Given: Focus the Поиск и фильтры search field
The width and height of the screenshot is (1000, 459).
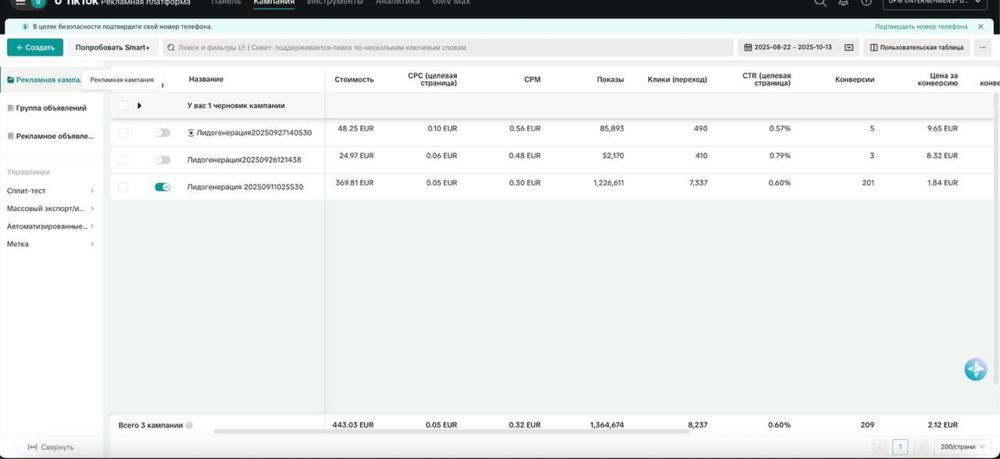Looking at the screenshot, I should pos(448,47).
